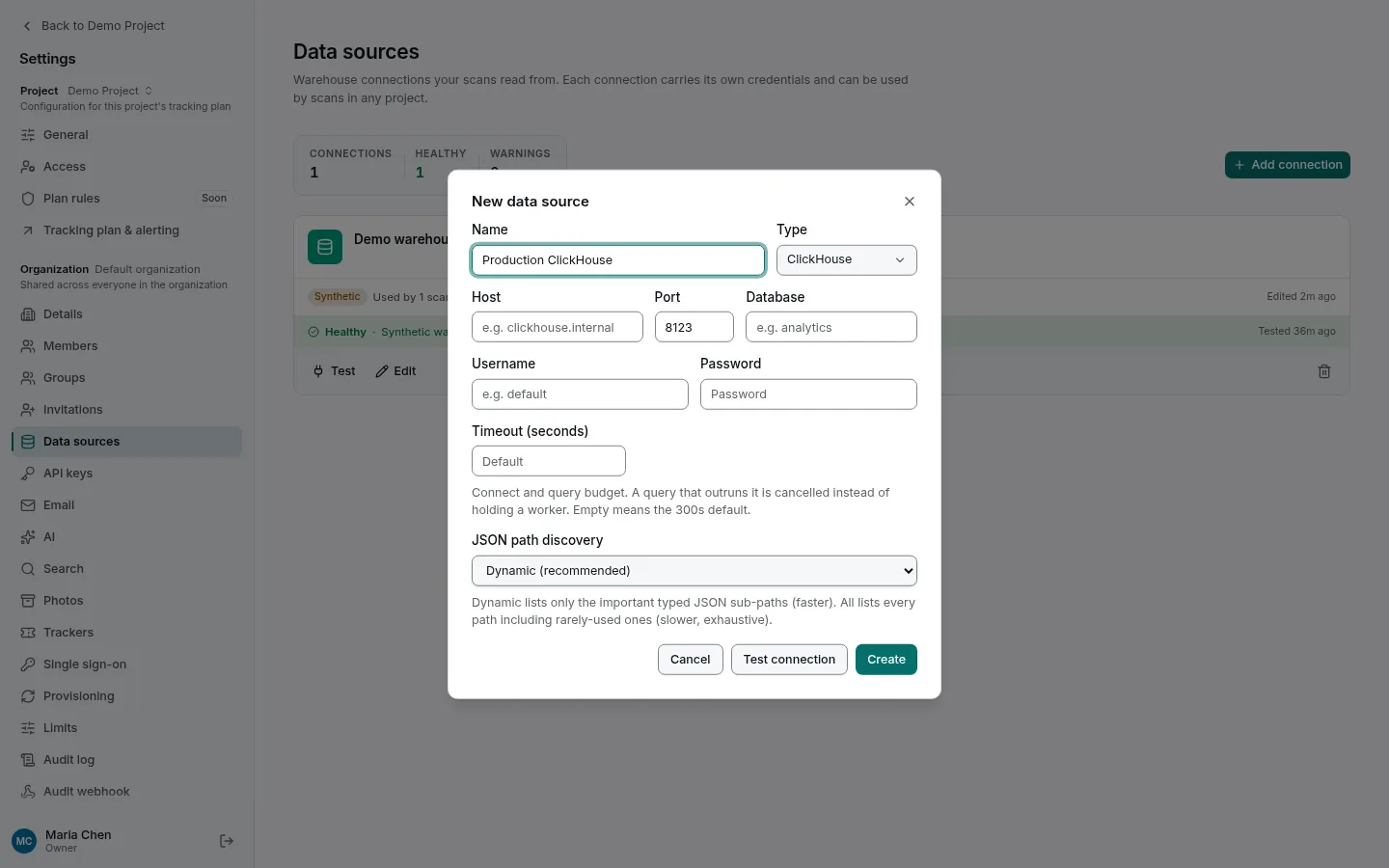The height and width of the screenshot is (868, 1389).
Task: Open Limits settings
Action: 126,728
